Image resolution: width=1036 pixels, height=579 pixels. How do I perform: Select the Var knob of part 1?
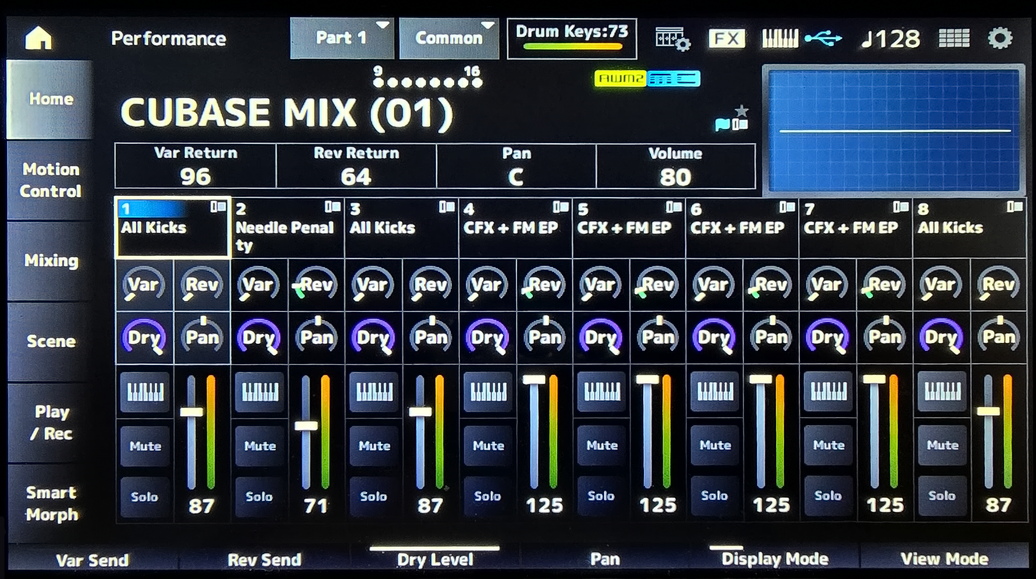144,285
